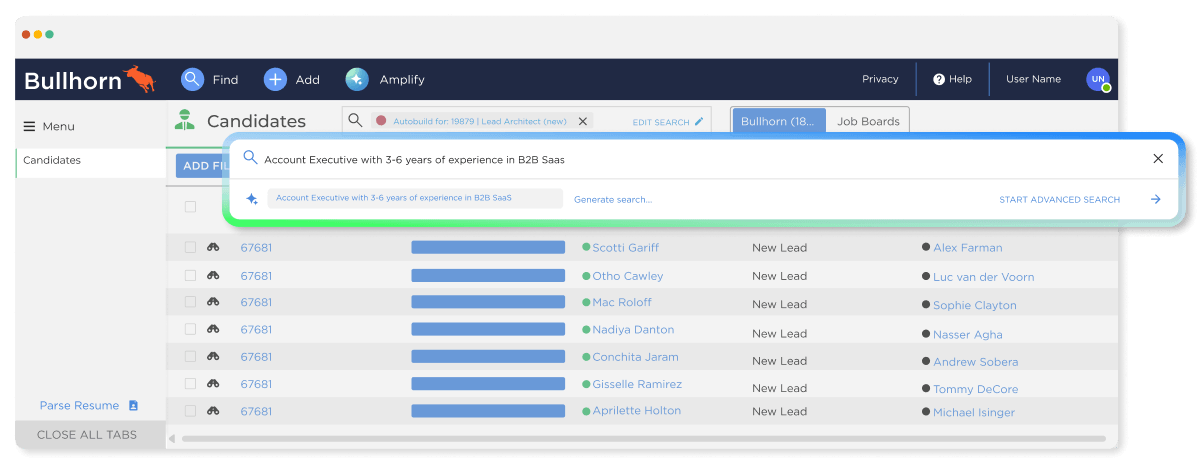Image resolution: width=1200 pixels, height=465 pixels.
Task: Toggle the select-all header checkbox
Action: click(x=190, y=207)
